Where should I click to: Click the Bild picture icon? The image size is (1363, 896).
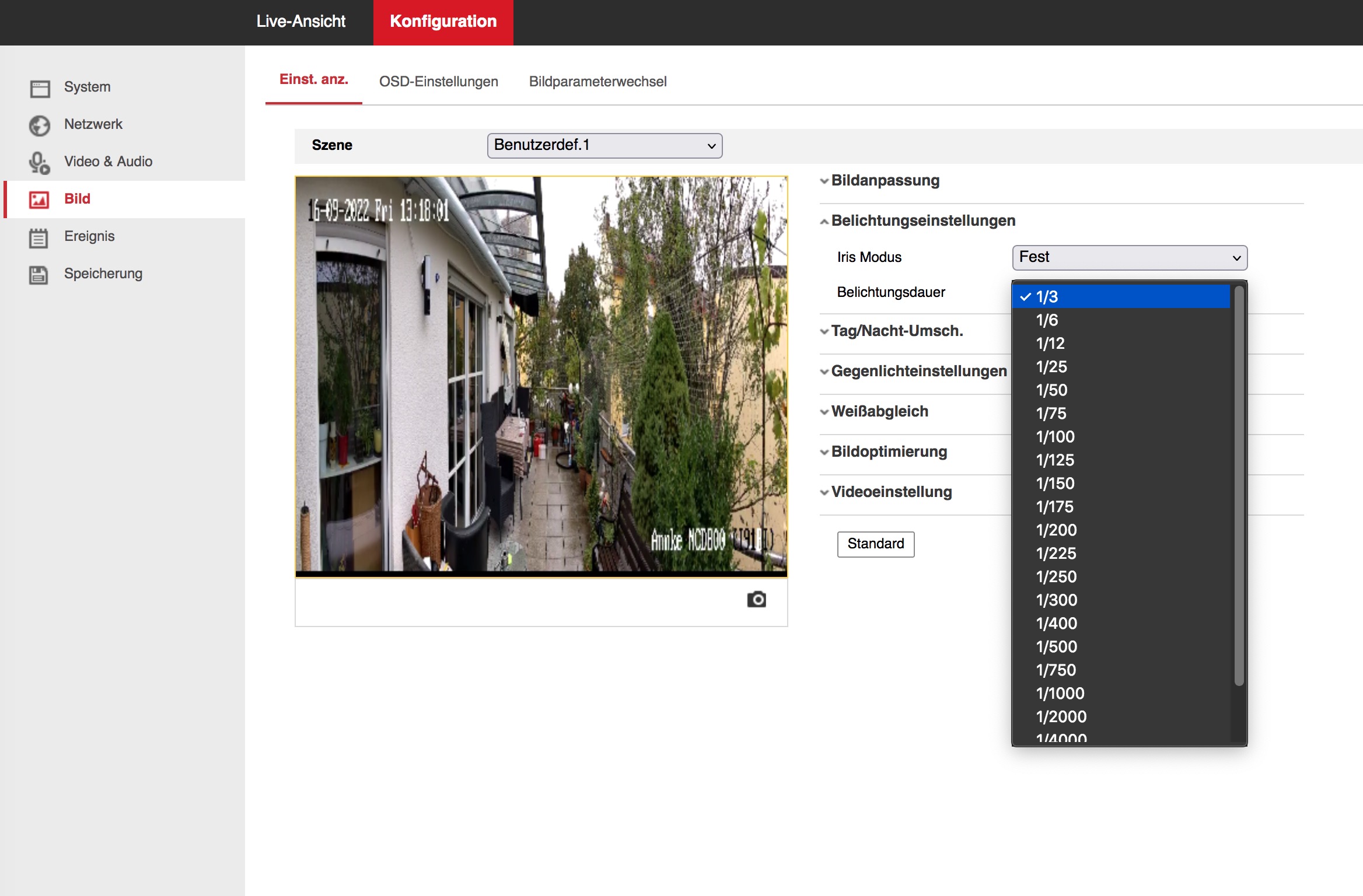coord(40,199)
